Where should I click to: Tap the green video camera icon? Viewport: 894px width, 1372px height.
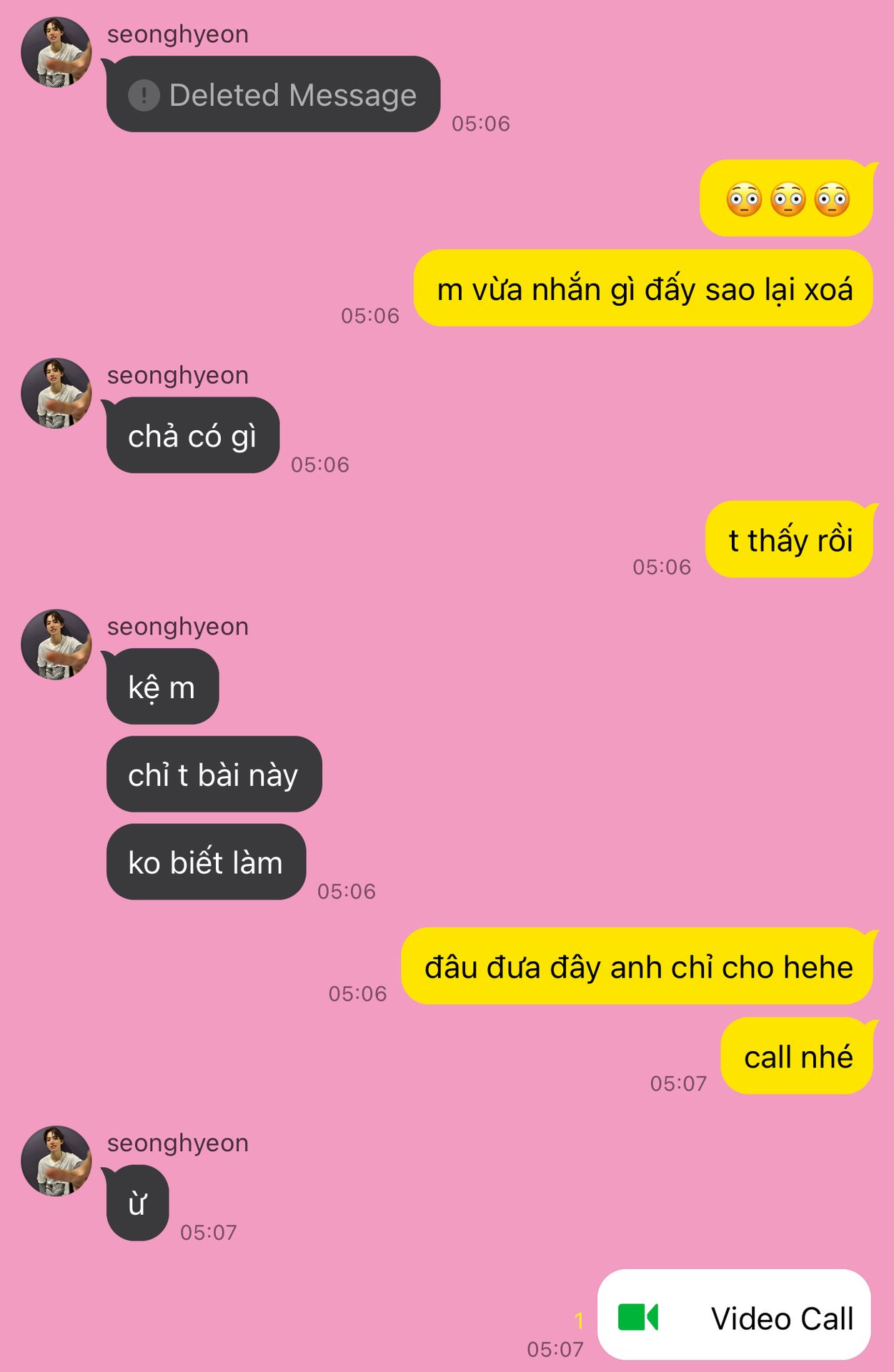pyautogui.click(x=637, y=1318)
